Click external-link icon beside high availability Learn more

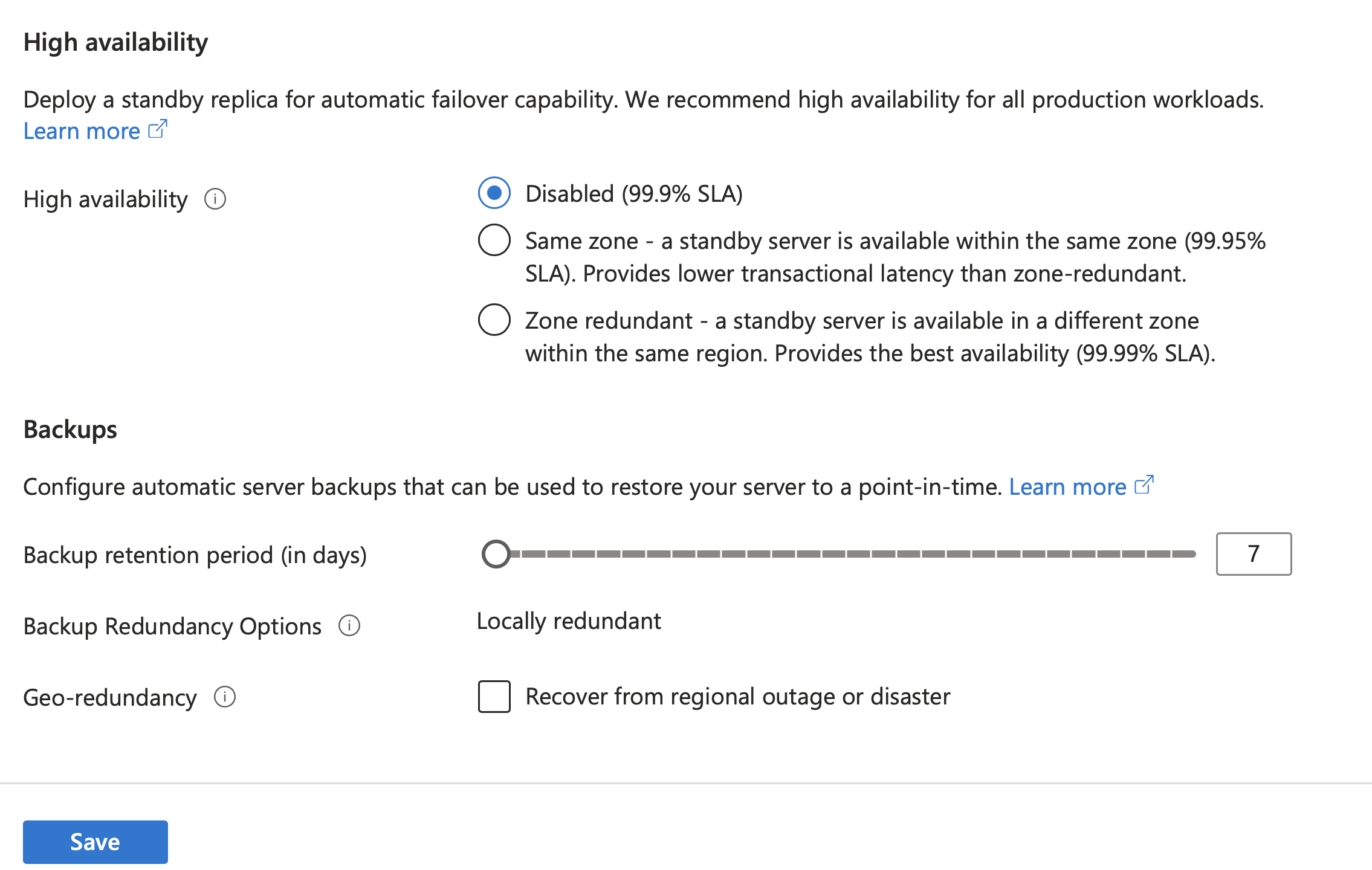tap(158, 129)
